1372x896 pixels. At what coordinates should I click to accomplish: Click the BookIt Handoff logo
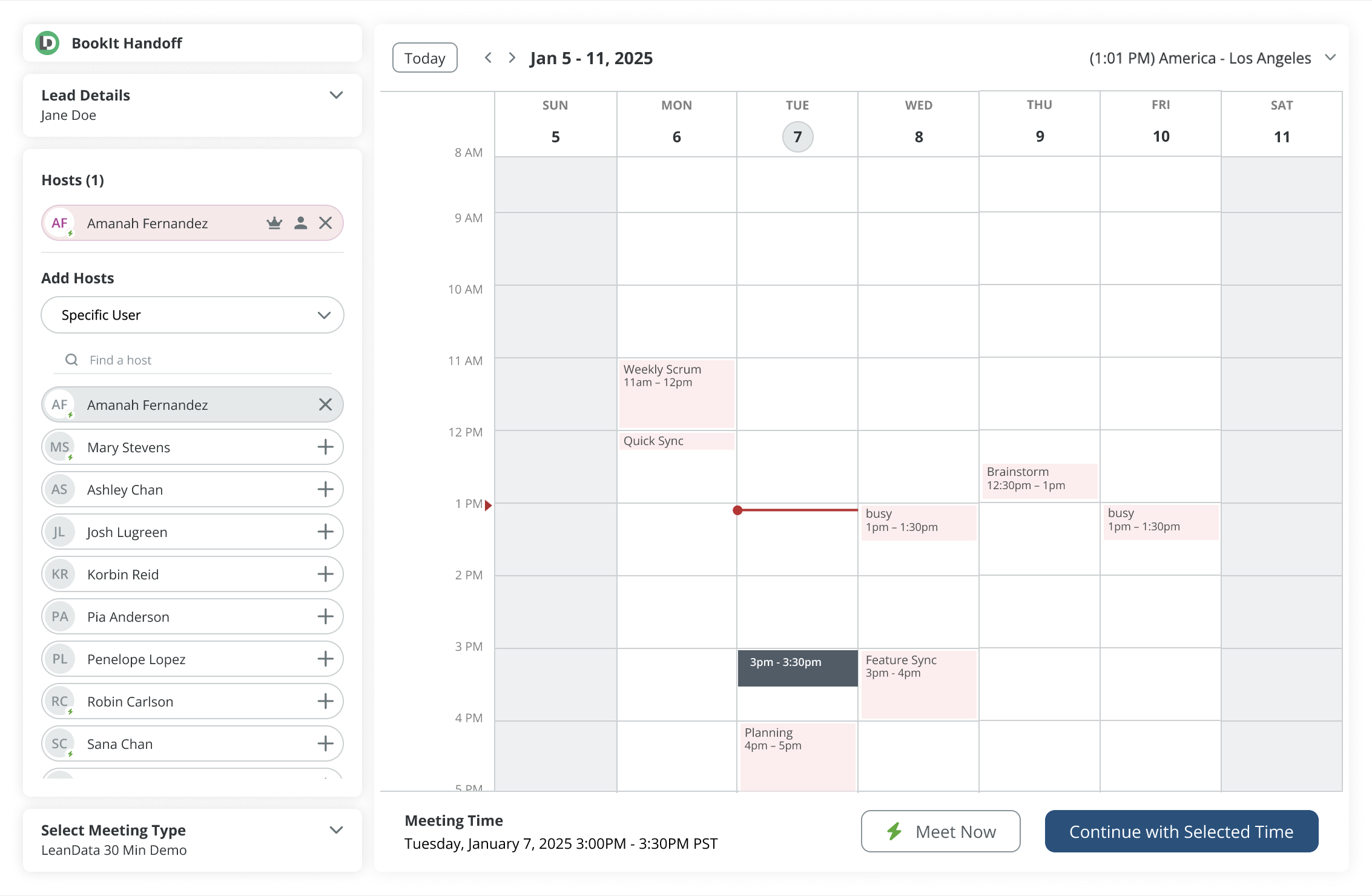(47, 43)
